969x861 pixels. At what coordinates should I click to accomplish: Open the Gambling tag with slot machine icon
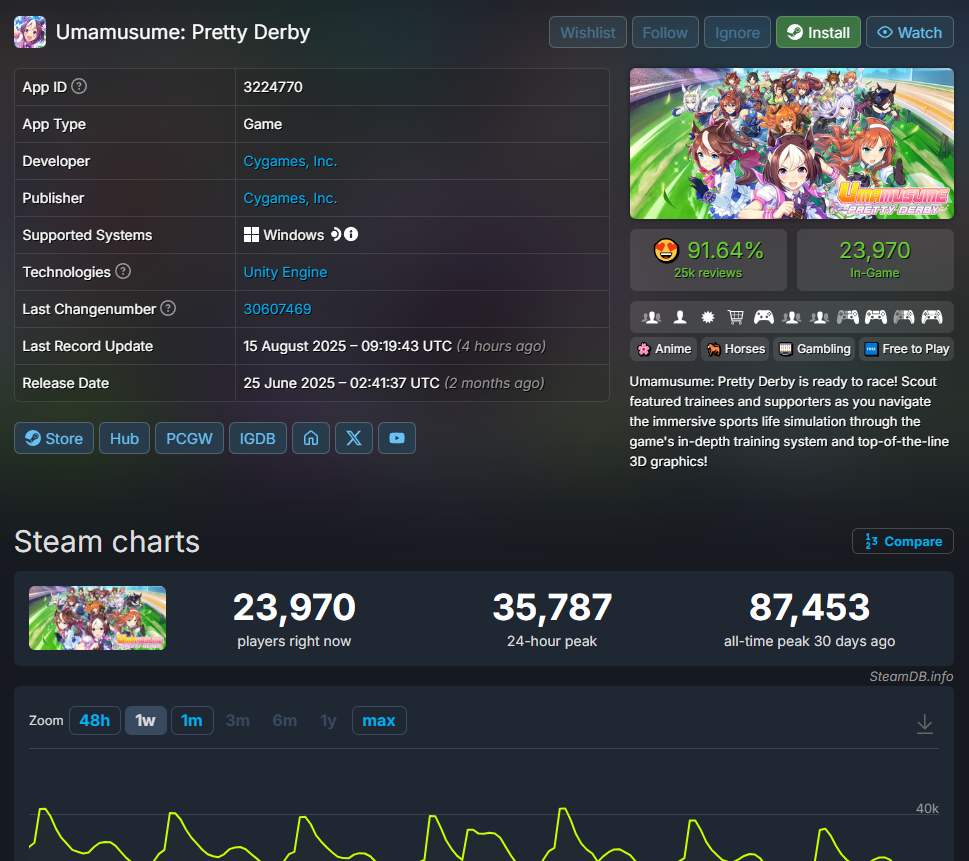click(x=815, y=349)
